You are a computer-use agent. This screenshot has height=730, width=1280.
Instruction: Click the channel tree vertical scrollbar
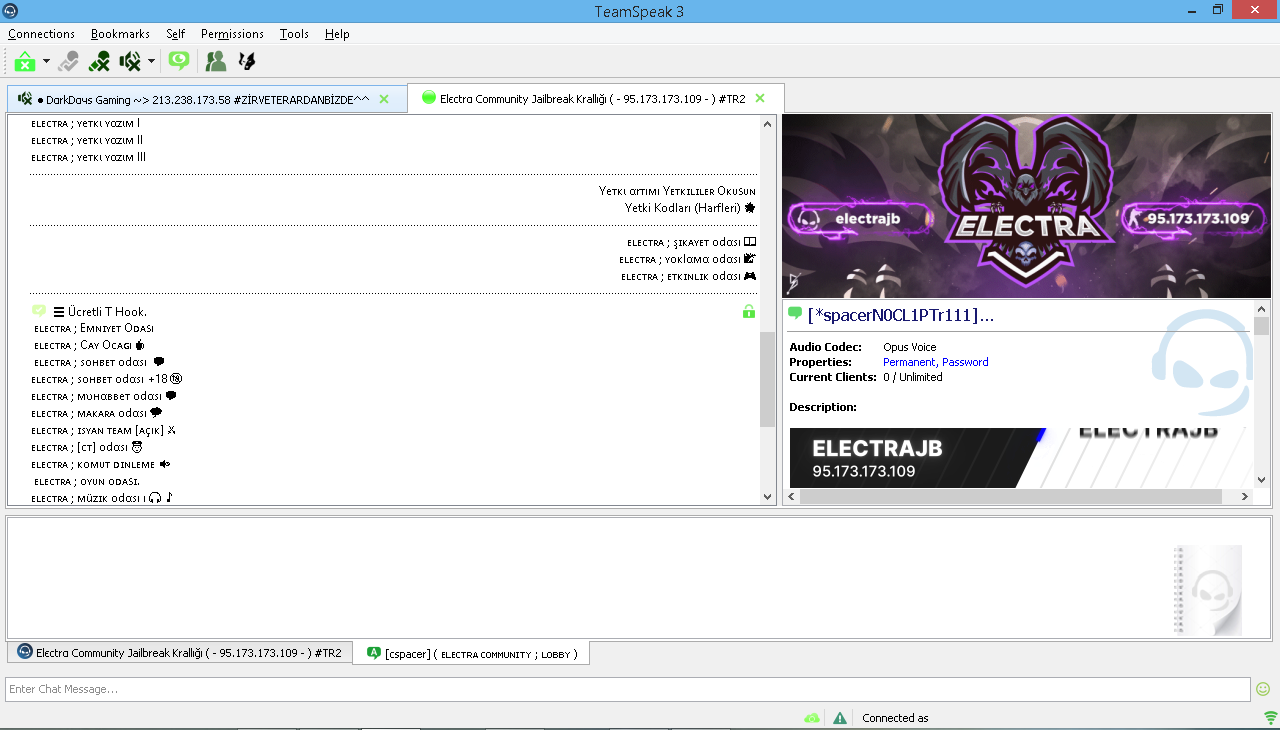(x=768, y=310)
